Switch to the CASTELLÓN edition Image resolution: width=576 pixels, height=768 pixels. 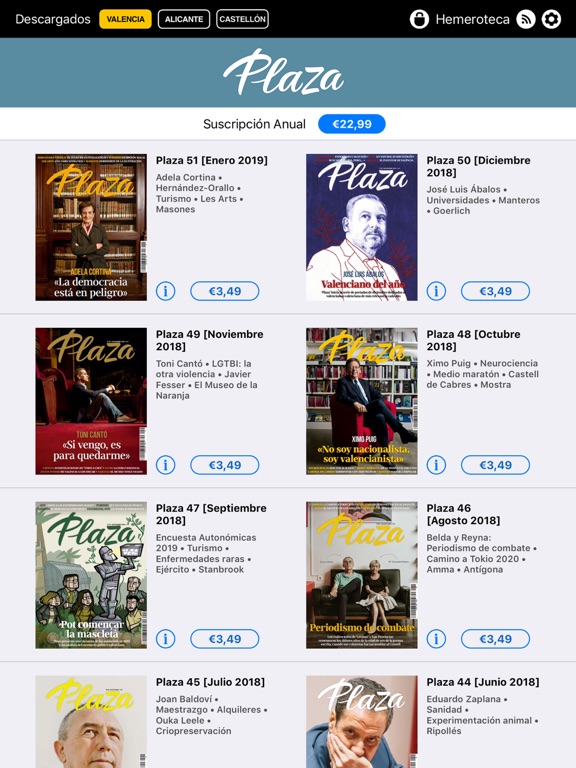[242, 19]
